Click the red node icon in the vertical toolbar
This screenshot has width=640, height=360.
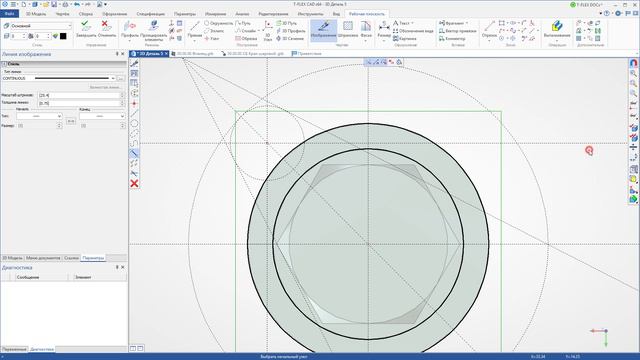134,103
